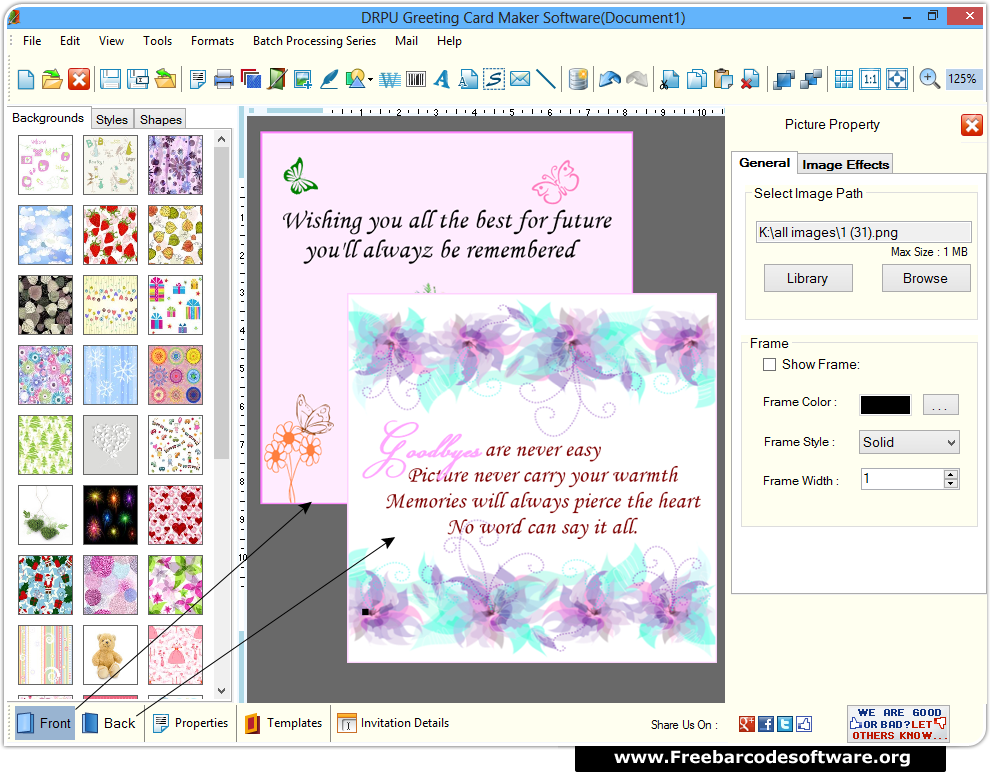Click the Browse button
The height and width of the screenshot is (772, 990).
pos(926,278)
